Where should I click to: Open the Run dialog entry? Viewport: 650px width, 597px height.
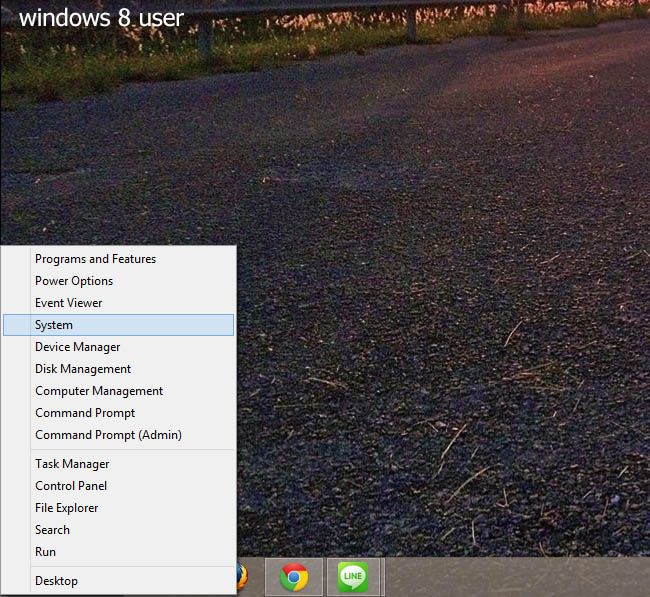point(119,552)
